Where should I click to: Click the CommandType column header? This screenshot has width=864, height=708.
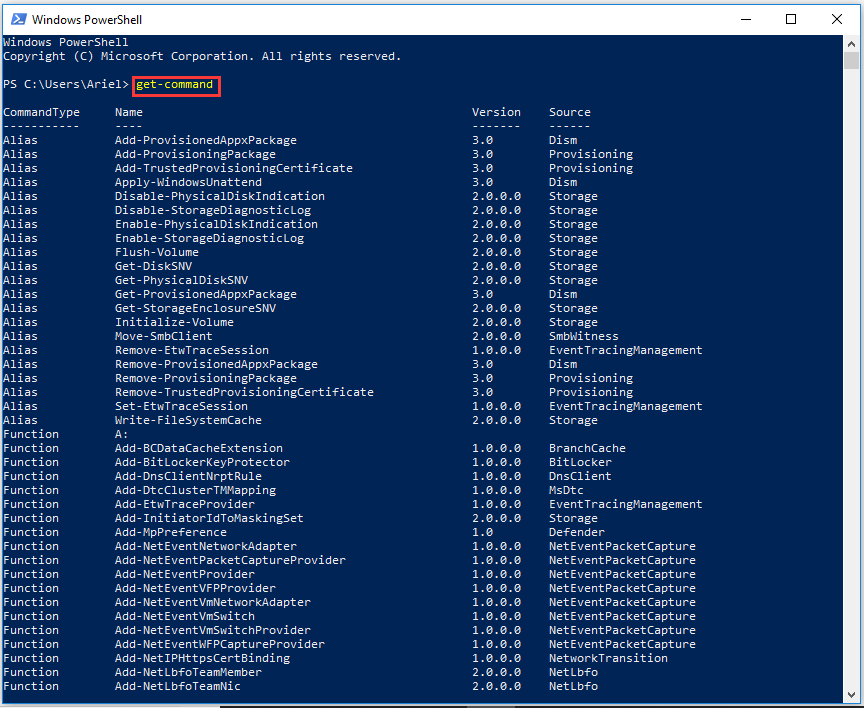pyautogui.click(x=41, y=112)
